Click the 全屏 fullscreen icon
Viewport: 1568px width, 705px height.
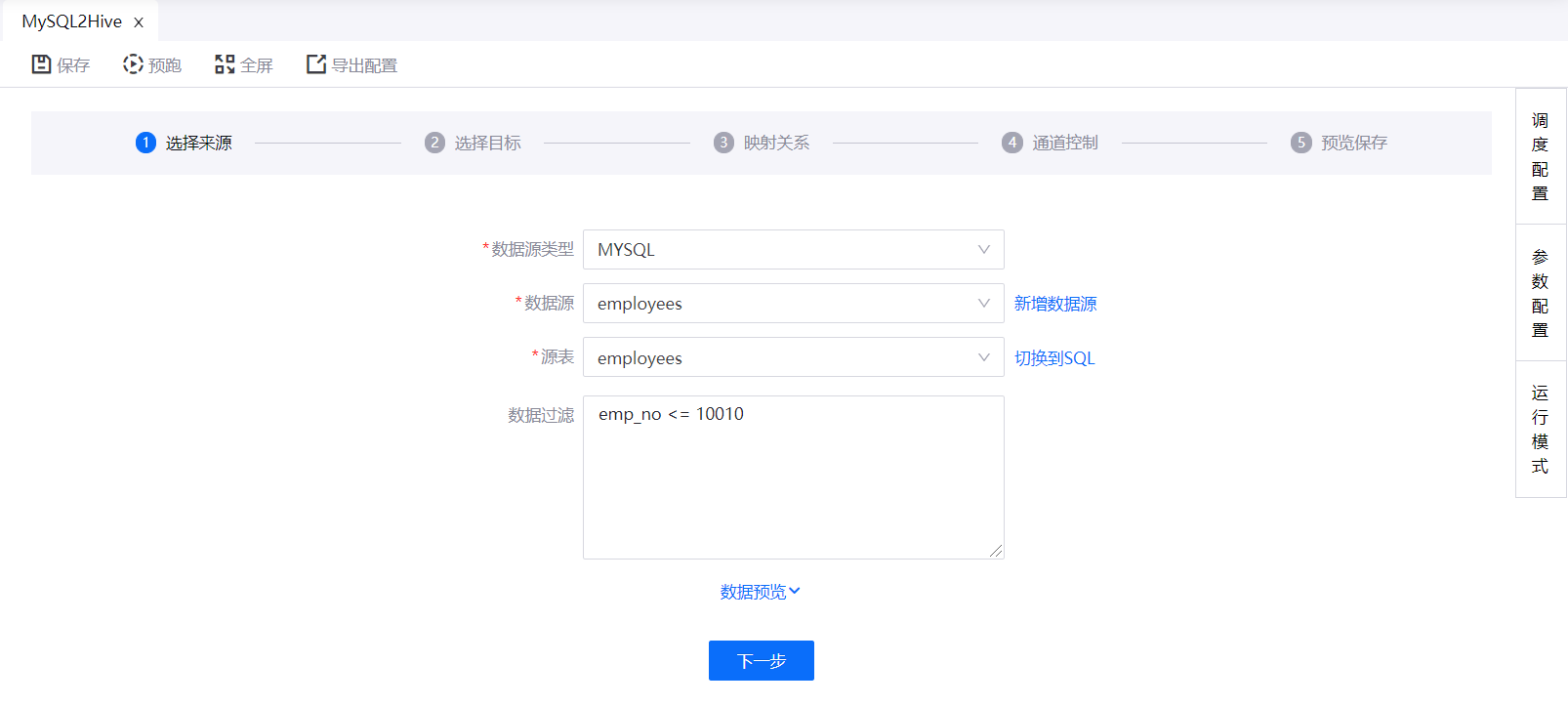(225, 64)
